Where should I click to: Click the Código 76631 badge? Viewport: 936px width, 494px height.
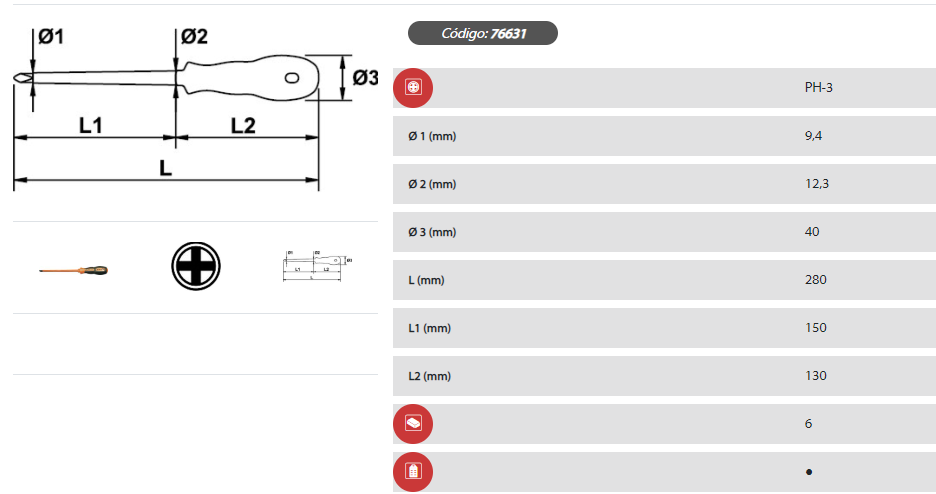(483, 33)
